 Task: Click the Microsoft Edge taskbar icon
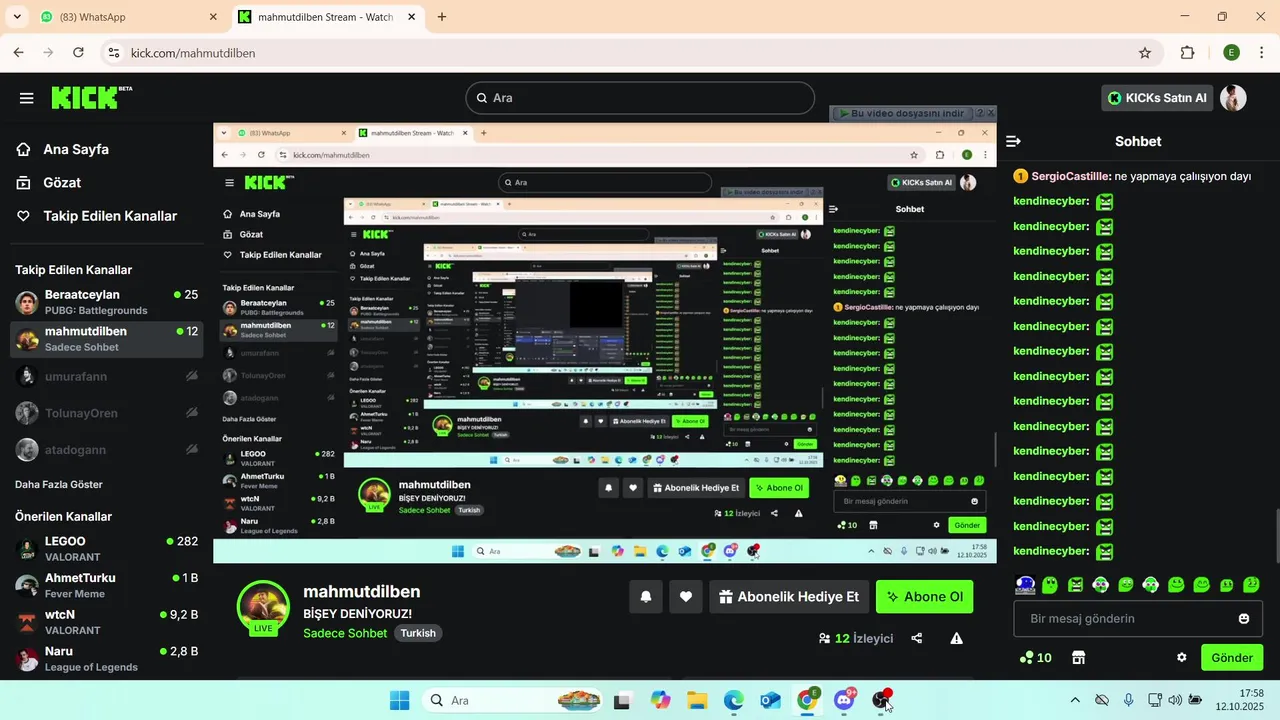point(734,700)
